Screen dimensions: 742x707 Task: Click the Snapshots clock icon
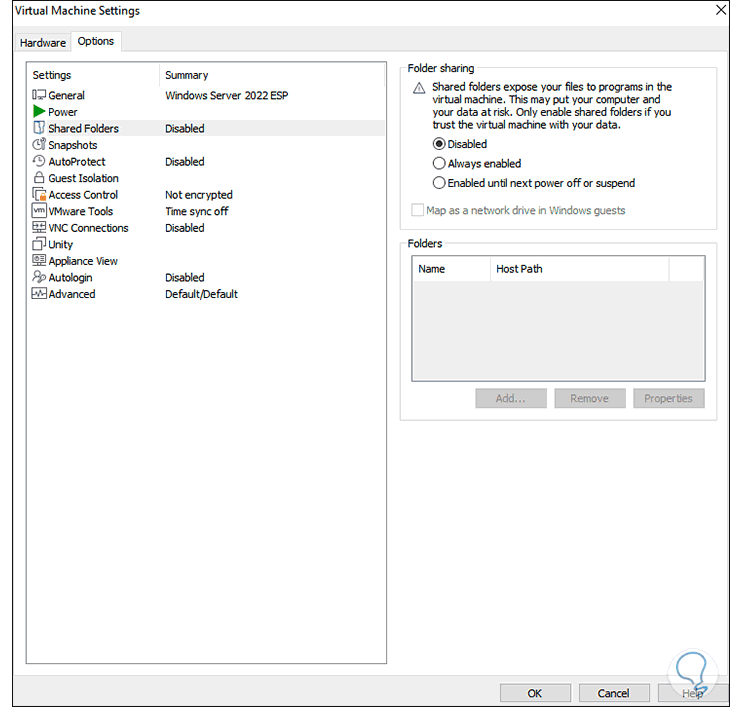(39, 144)
